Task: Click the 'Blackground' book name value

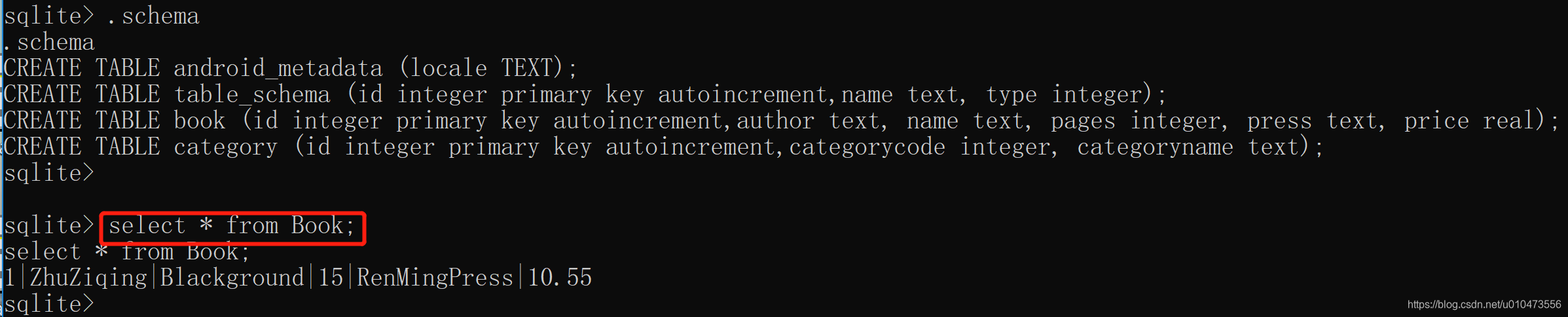Action: pyautogui.click(x=232, y=278)
